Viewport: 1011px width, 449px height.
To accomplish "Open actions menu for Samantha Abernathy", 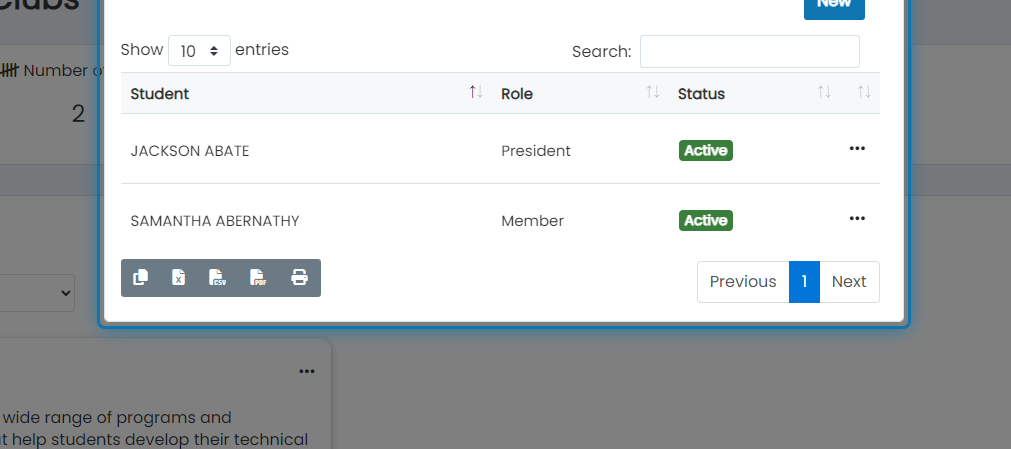I will [x=857, y=219].
